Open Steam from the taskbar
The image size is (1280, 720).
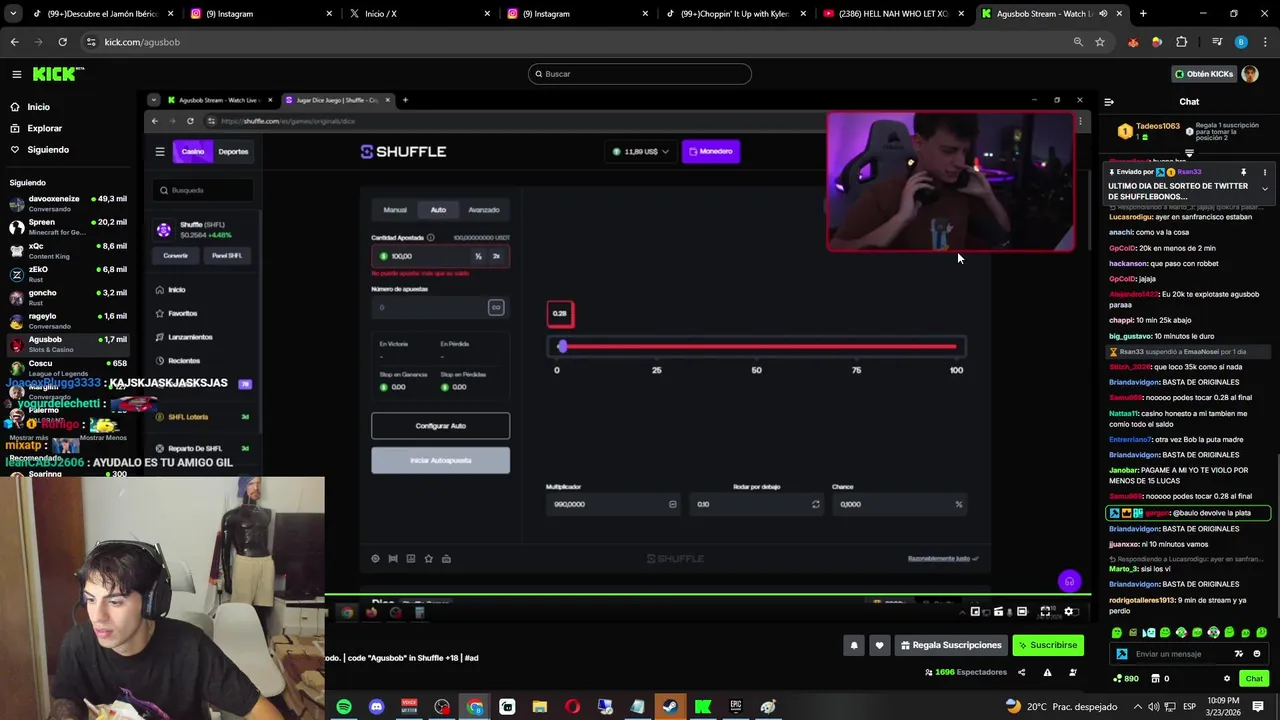click(x=670, y=707)
